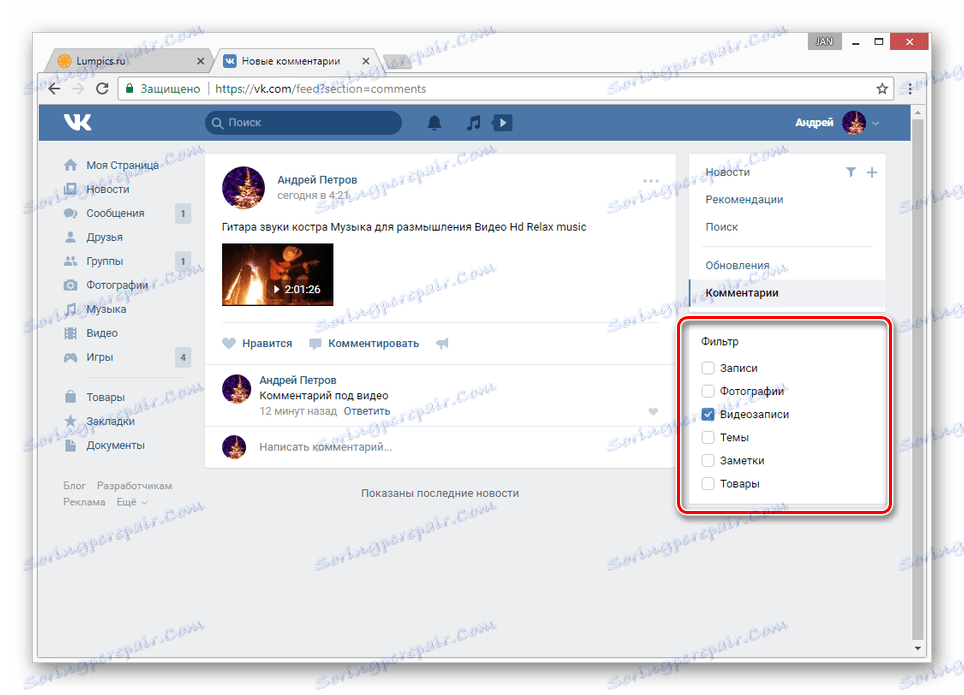Open Андрей Петров post author link

[x=317, y=180]
